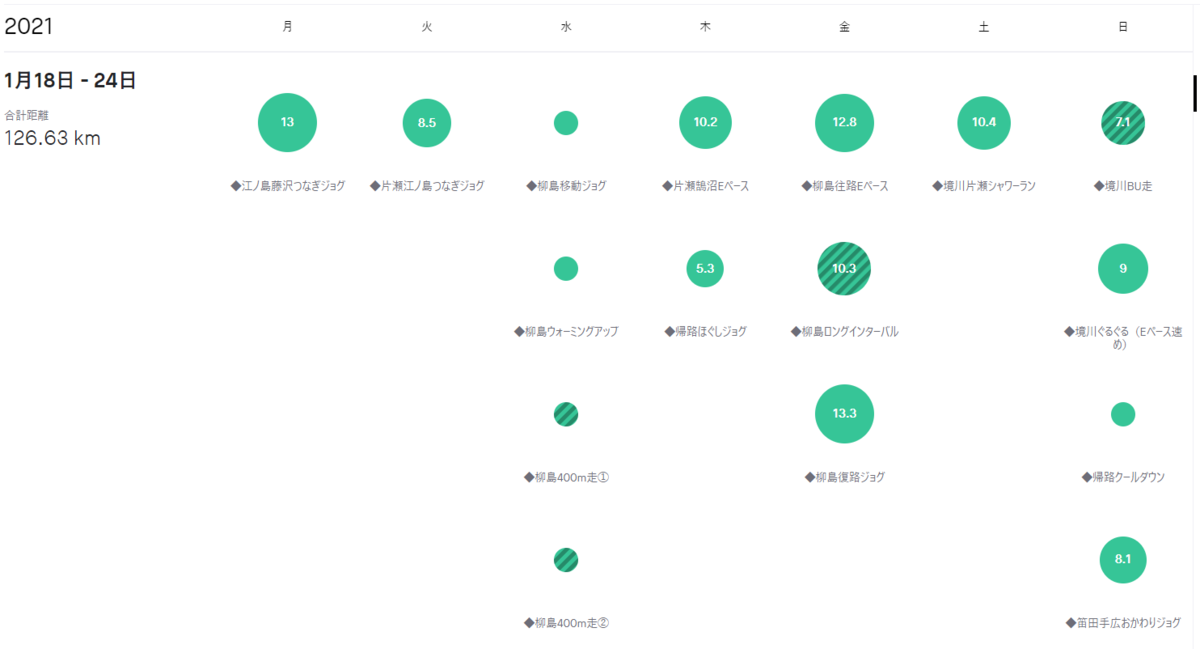Image resolution: width=1200 pixels, height=649 pixels.
Task: Open the 13.3 km Friday bubble
Action: pos(845,414)
